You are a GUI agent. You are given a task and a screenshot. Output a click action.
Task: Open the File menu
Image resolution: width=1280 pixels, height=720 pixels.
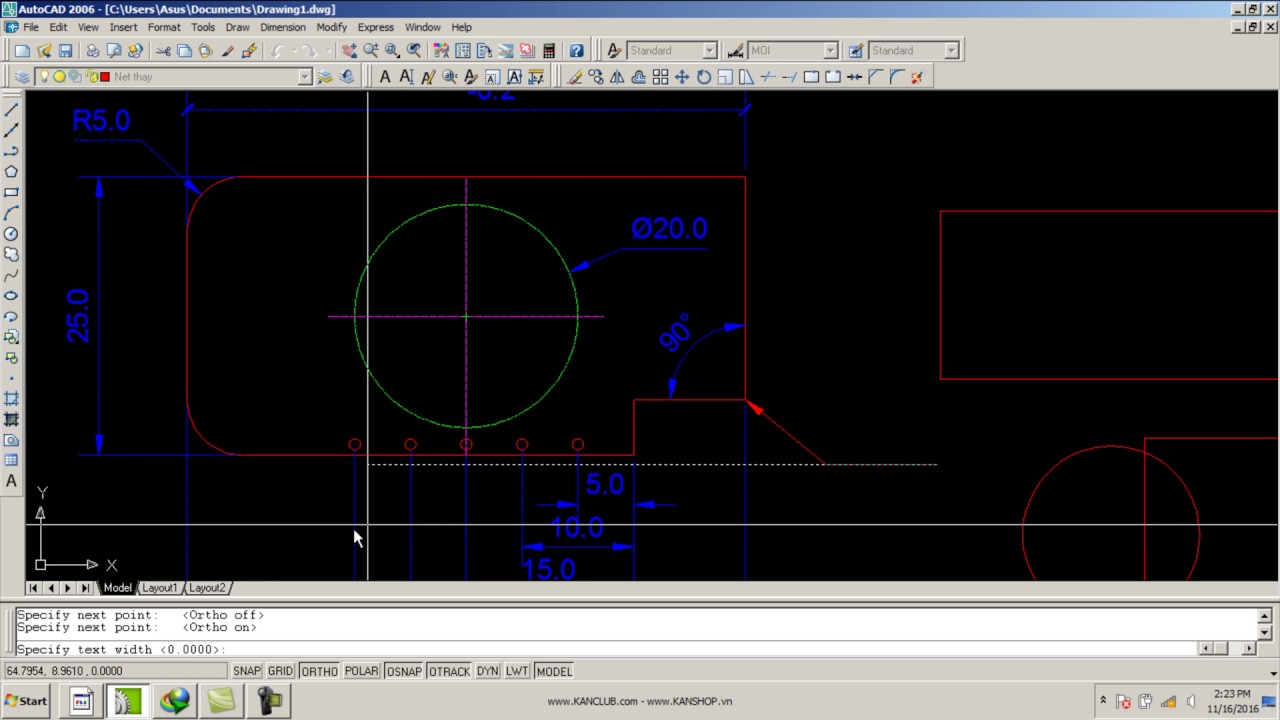coord(30,27)
